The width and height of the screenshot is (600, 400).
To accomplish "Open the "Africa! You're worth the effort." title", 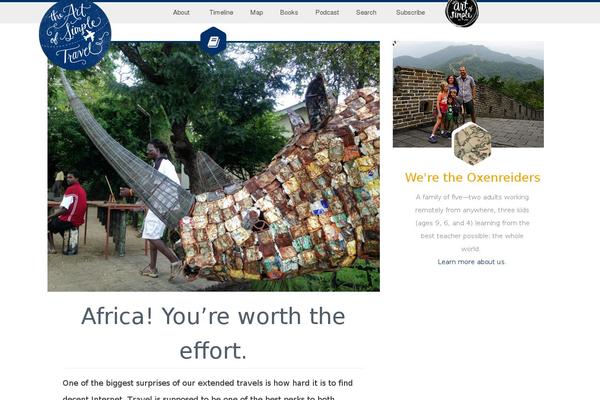I will pos(213,333).
